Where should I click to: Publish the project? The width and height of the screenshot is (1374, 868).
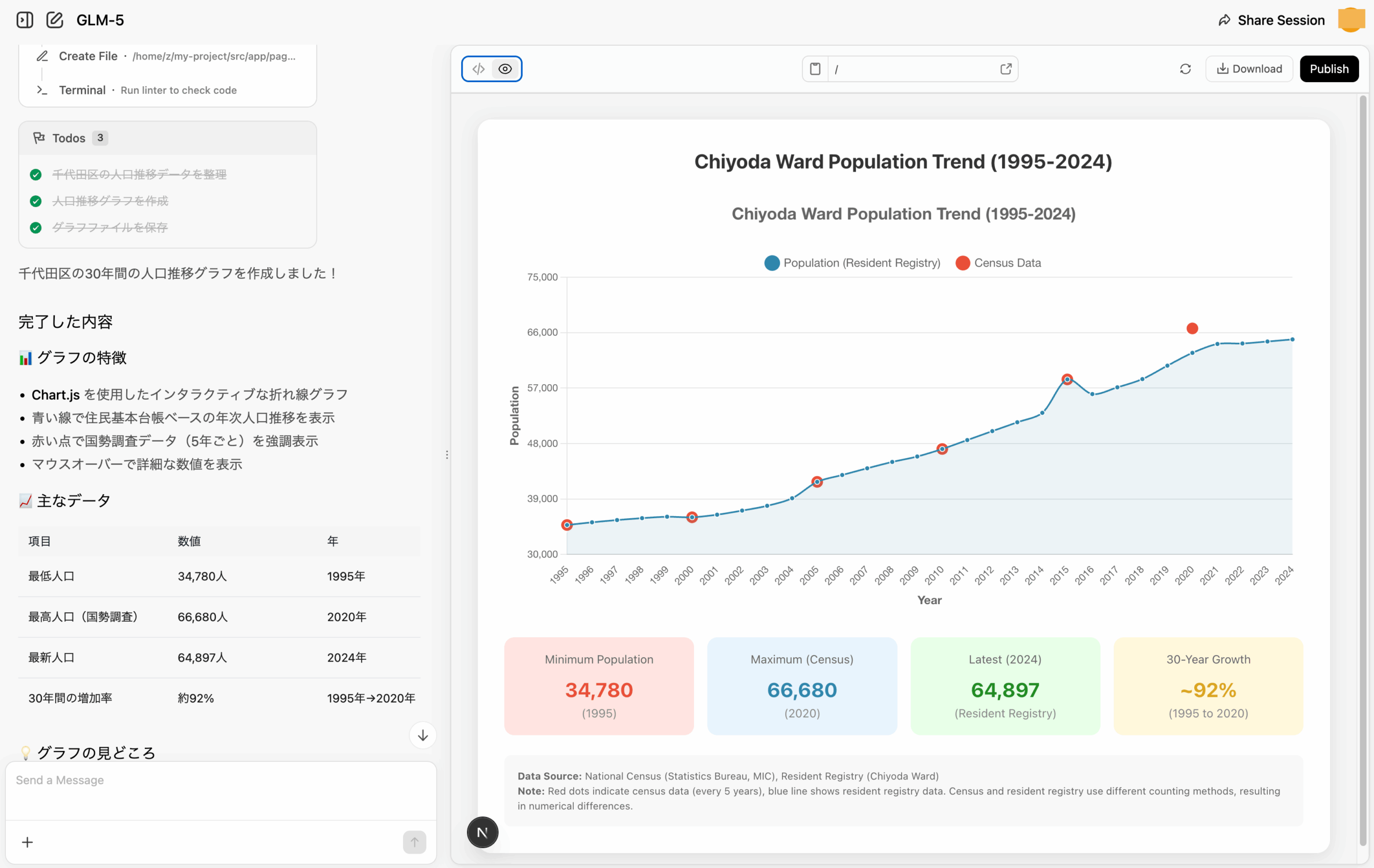click(x=1329, y=69)
